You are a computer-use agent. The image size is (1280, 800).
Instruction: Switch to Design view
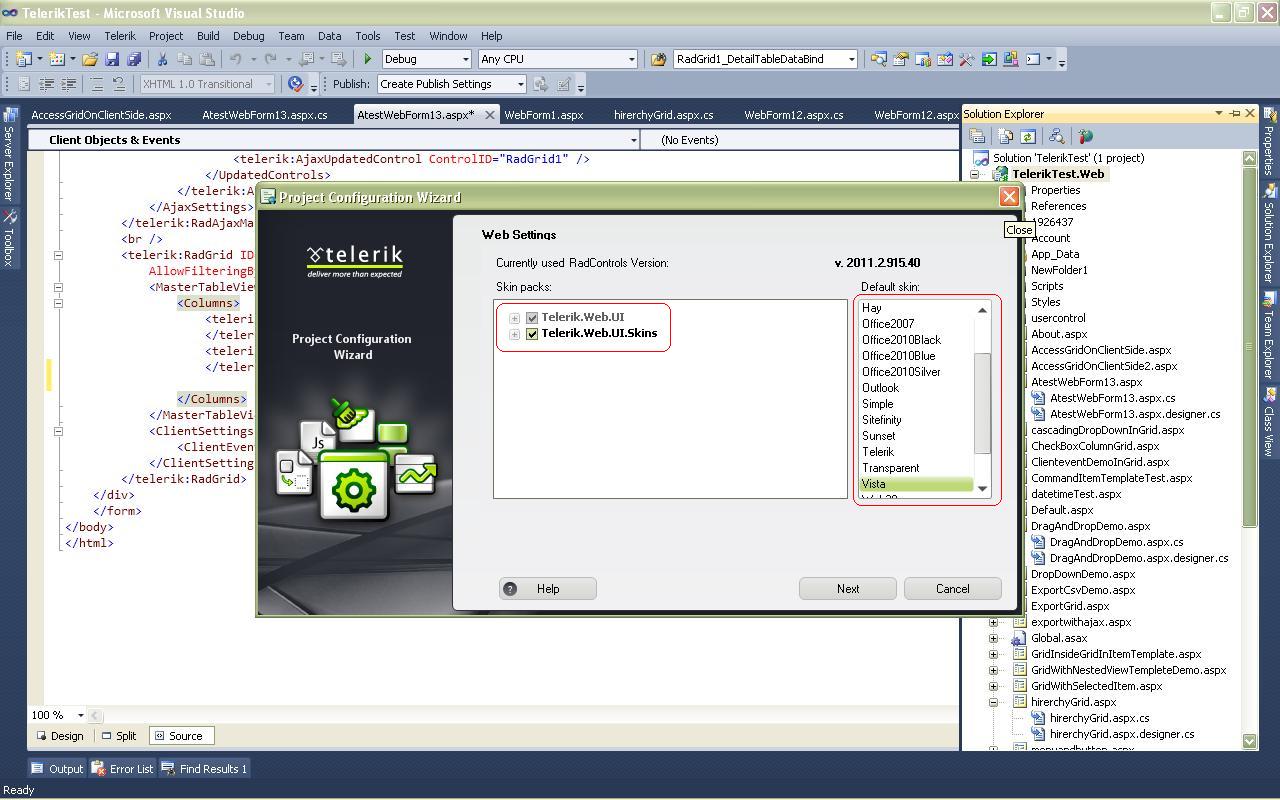point(60,736)
